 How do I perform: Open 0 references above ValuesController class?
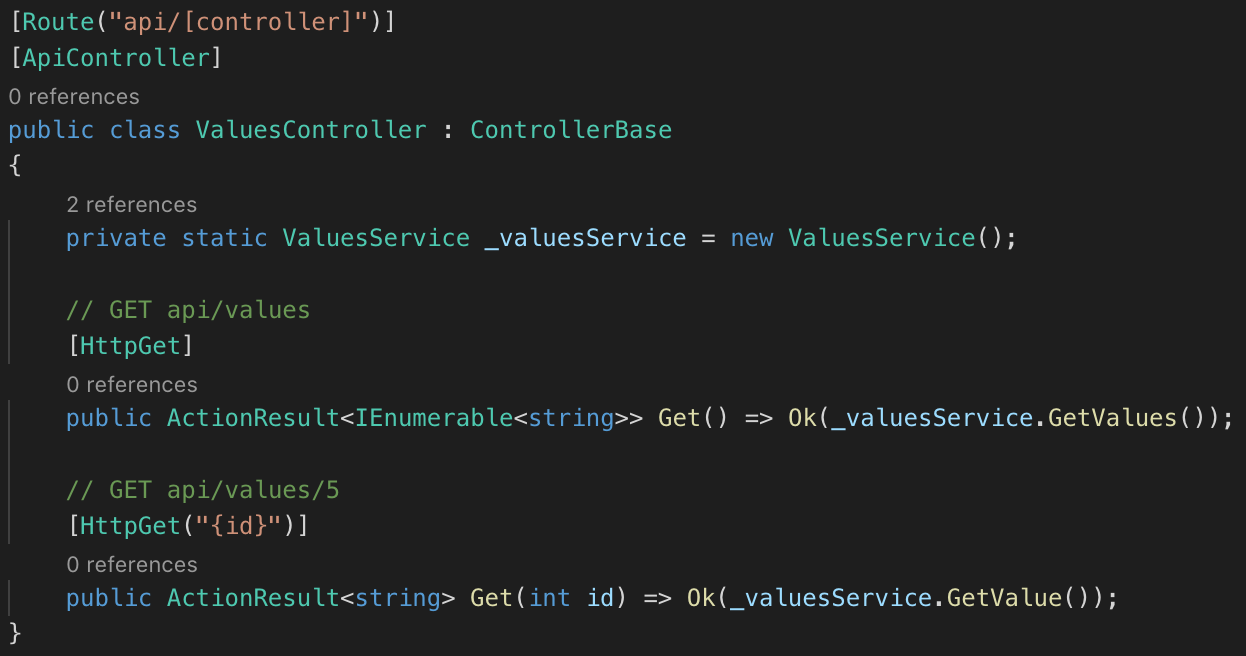pos(74,97)
